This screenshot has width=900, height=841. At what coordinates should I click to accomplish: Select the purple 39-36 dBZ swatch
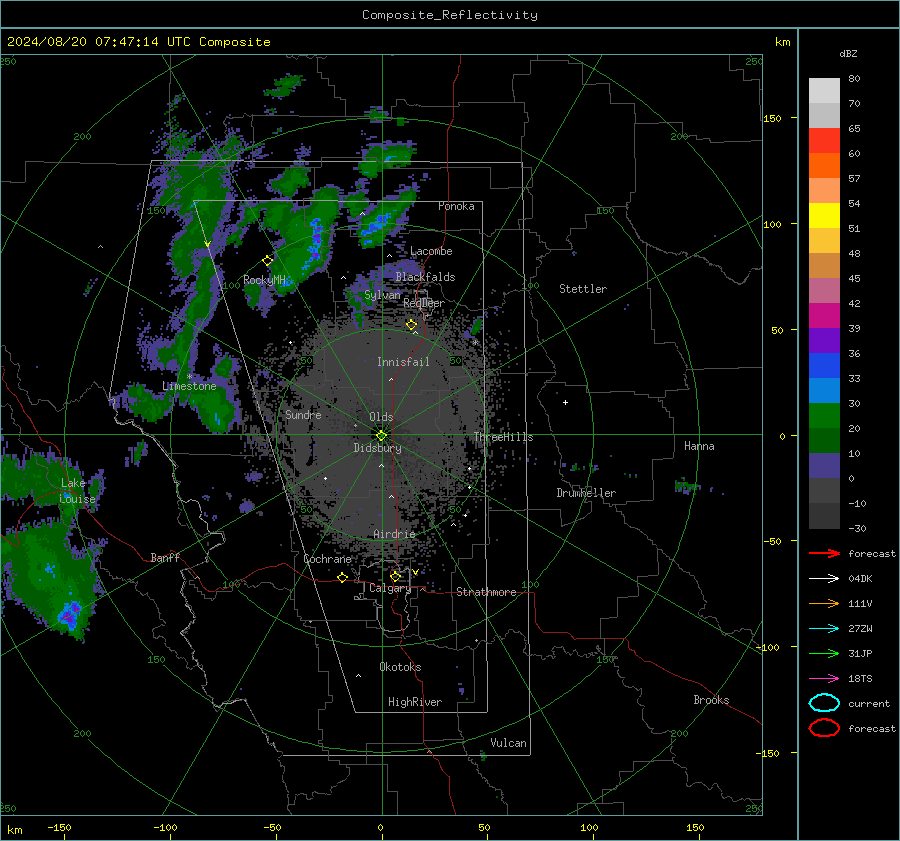click(x=824, y=341)
